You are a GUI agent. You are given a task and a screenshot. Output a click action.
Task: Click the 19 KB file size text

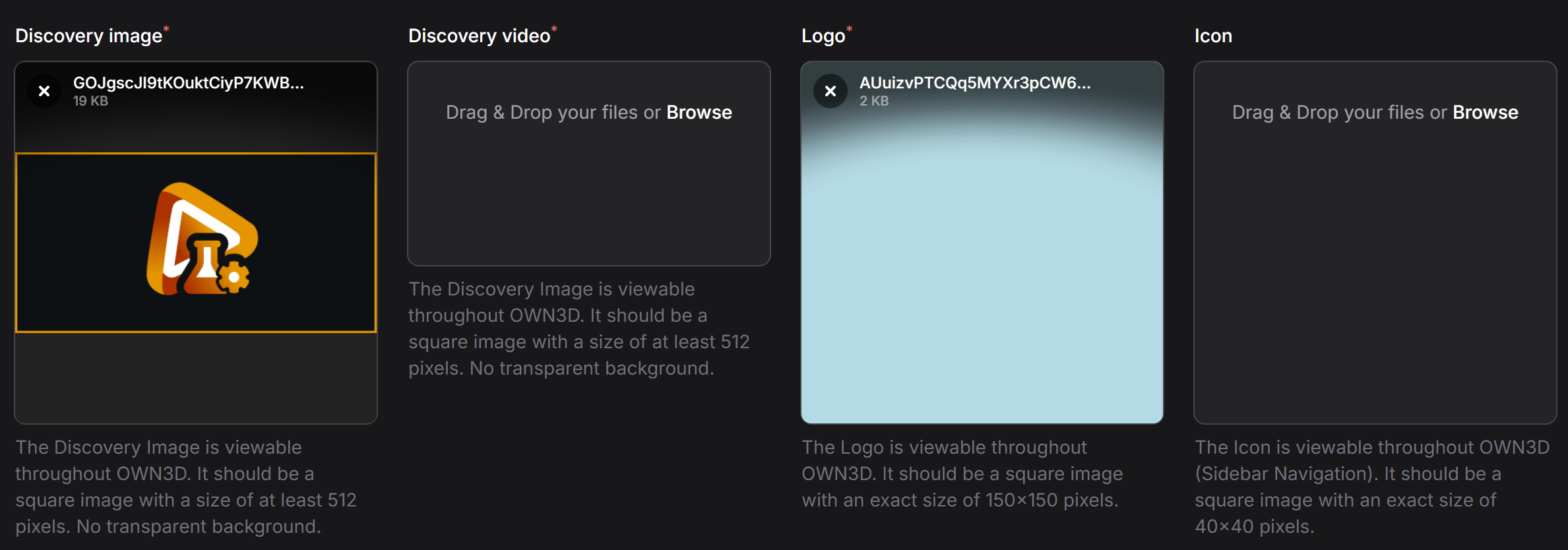[x=90, y=101]
